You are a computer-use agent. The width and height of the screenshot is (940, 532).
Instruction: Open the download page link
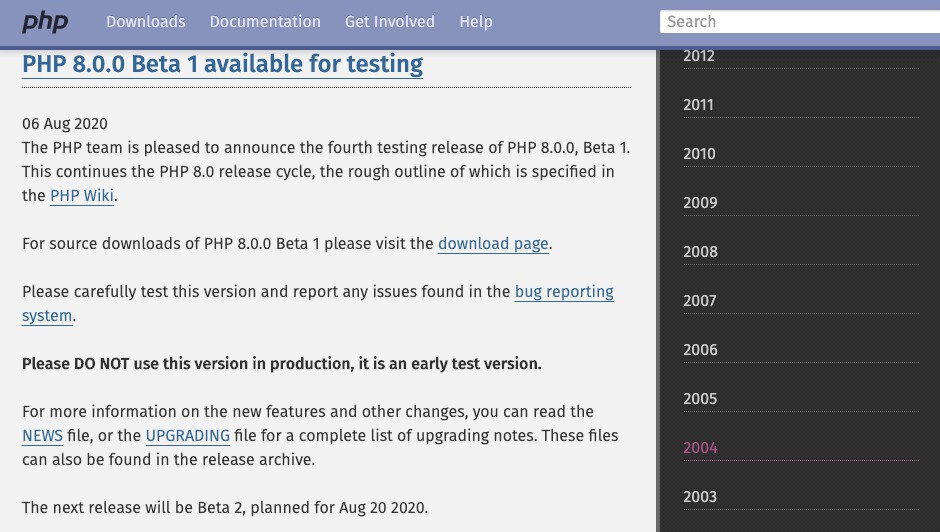[x=493, y=244]
